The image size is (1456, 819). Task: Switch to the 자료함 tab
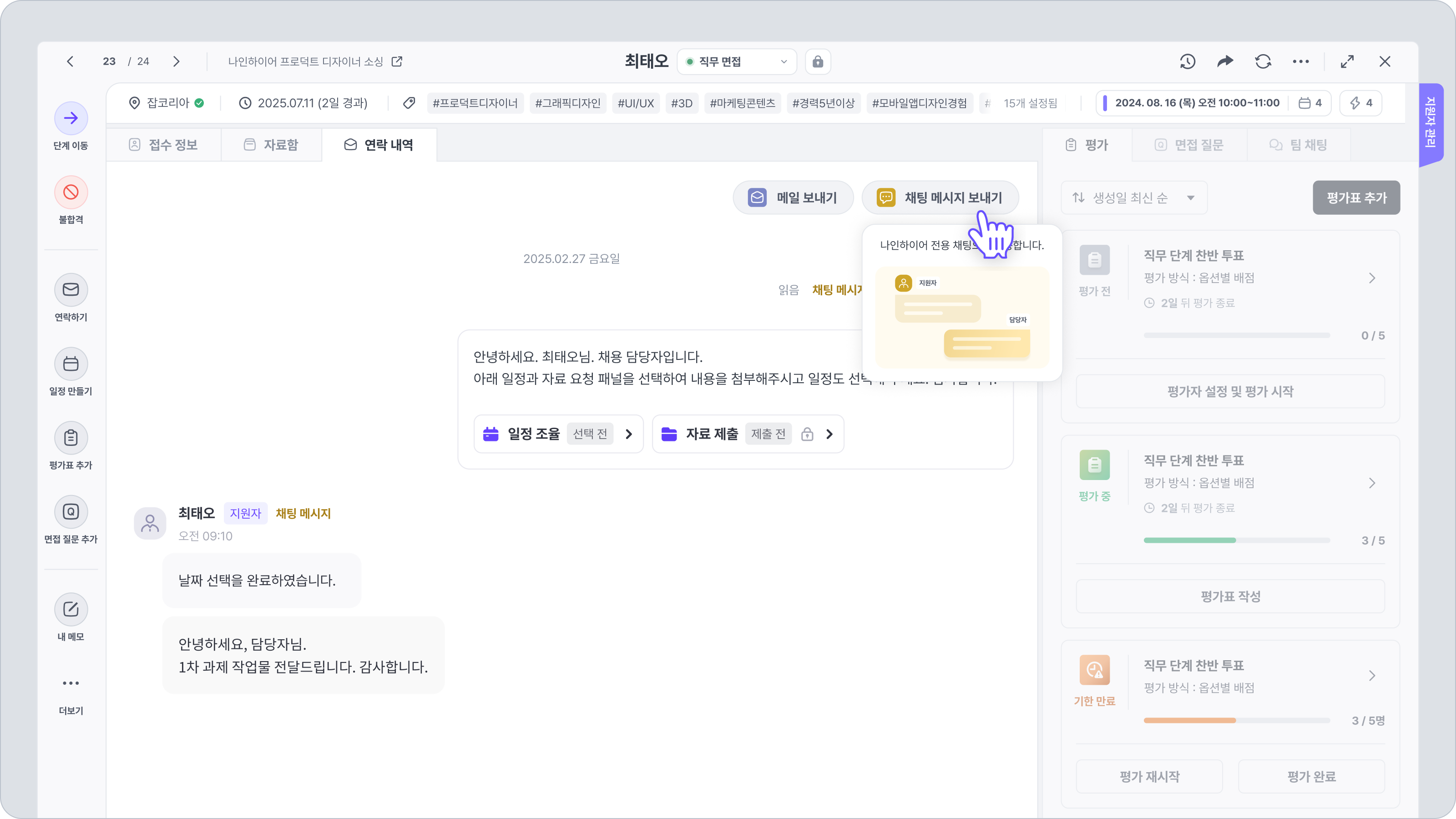coord(271,145)
